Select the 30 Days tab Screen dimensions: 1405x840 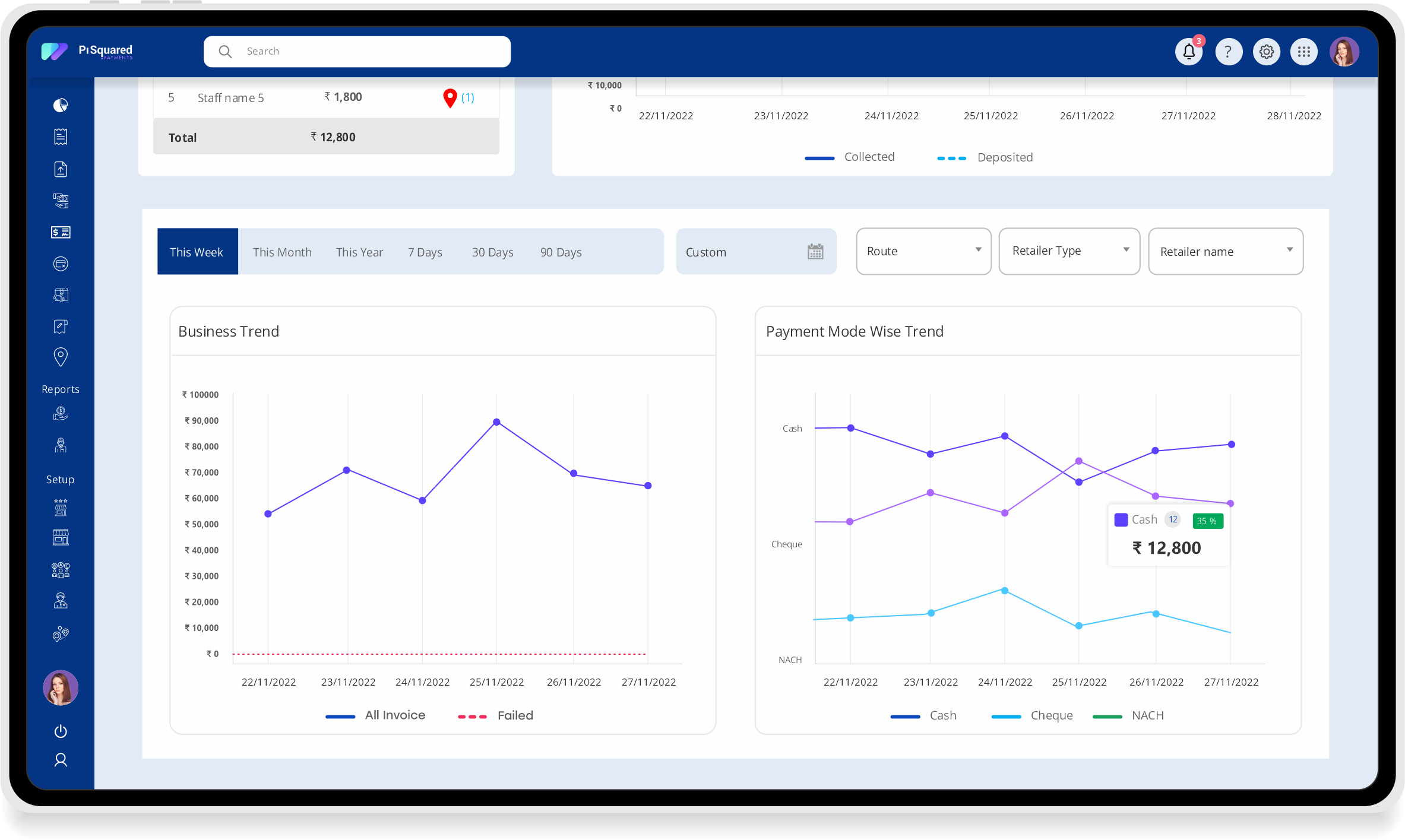pyautogui.click(x=492, y=252)
